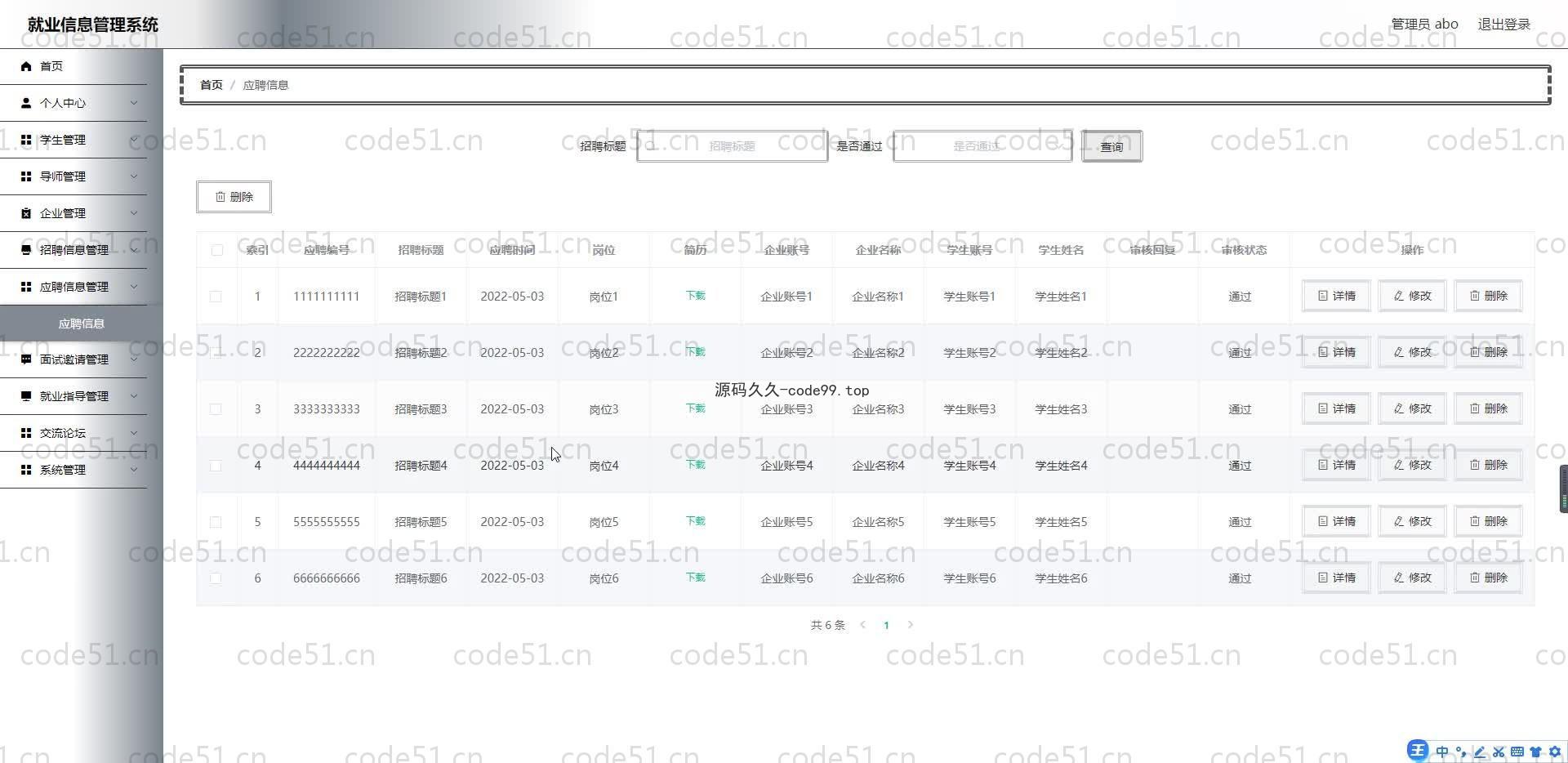
Task: Toggle the select-all header checkbox
Action: 216,250
